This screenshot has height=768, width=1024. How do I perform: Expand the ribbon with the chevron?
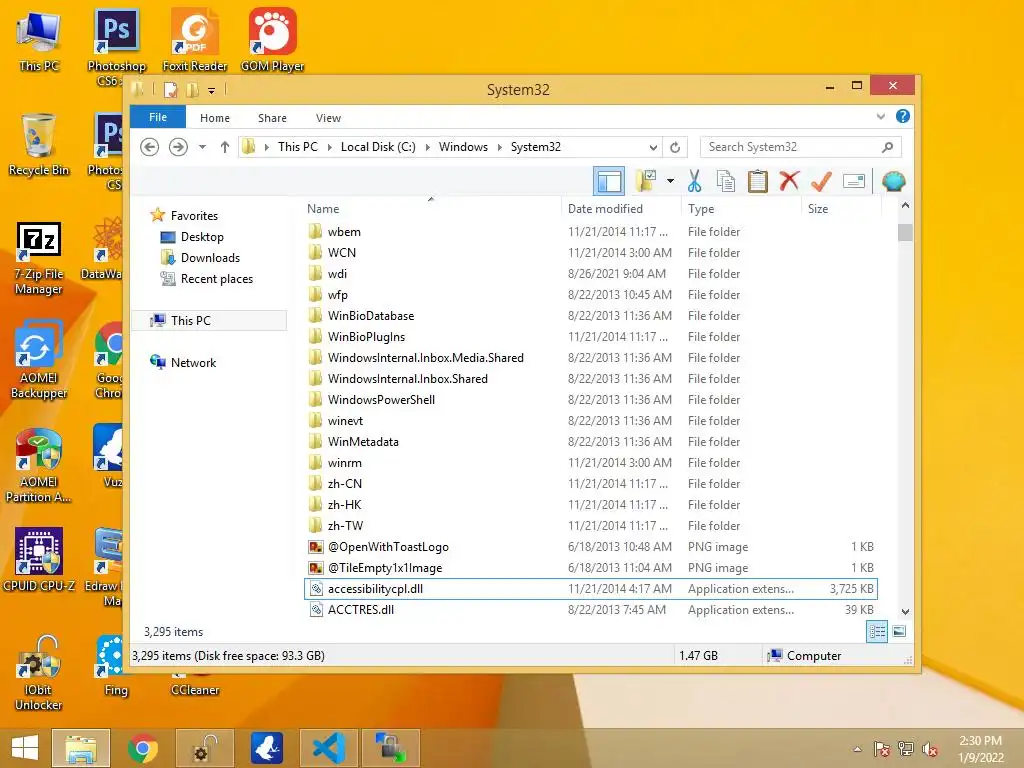click(880, 117)
